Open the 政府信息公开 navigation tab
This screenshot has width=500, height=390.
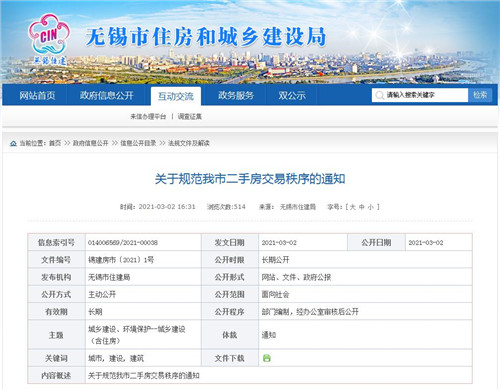coord(107,96)
